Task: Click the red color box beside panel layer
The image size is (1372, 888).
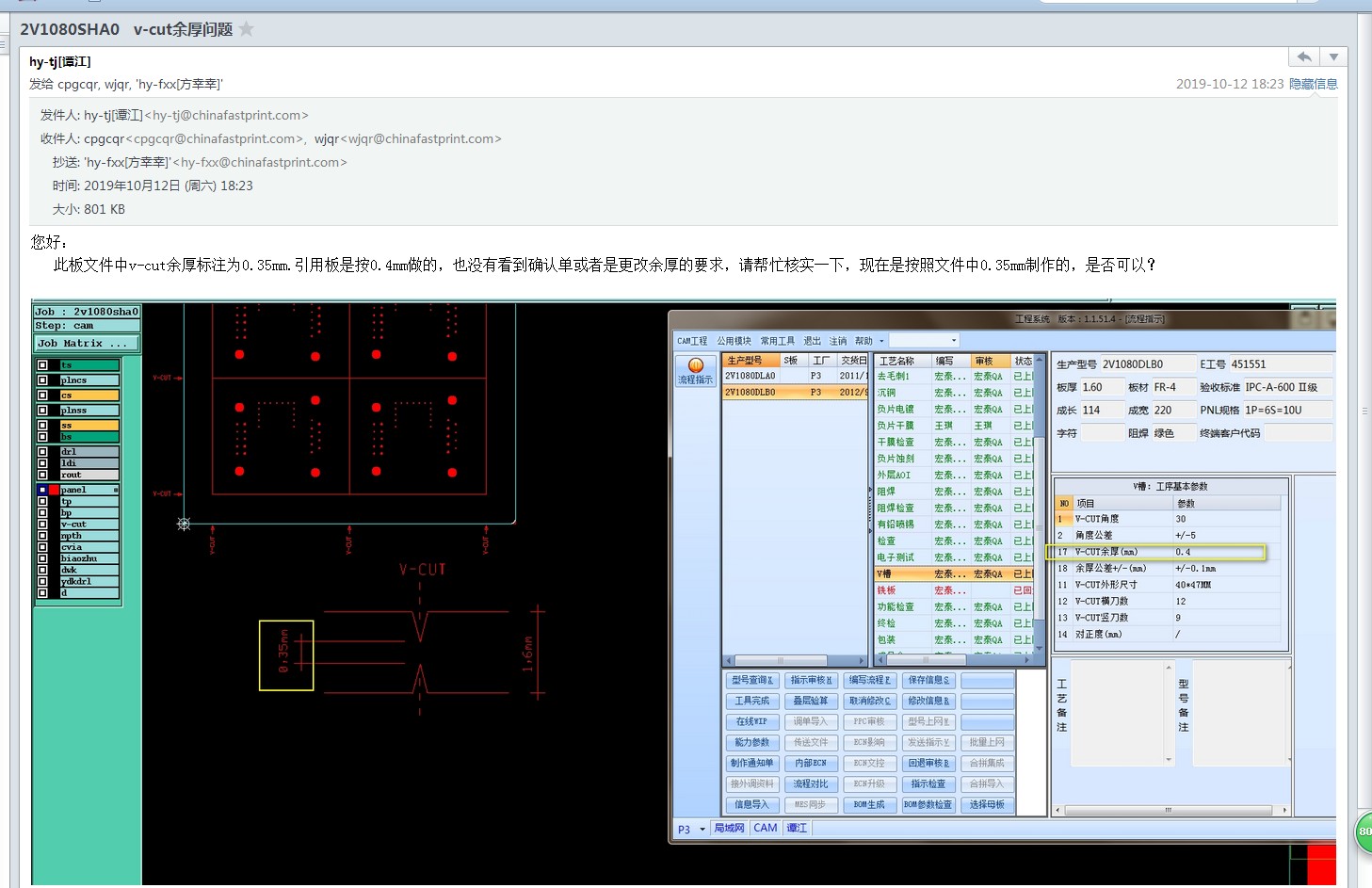Action: pyautogui.click(x=54, y=490)
